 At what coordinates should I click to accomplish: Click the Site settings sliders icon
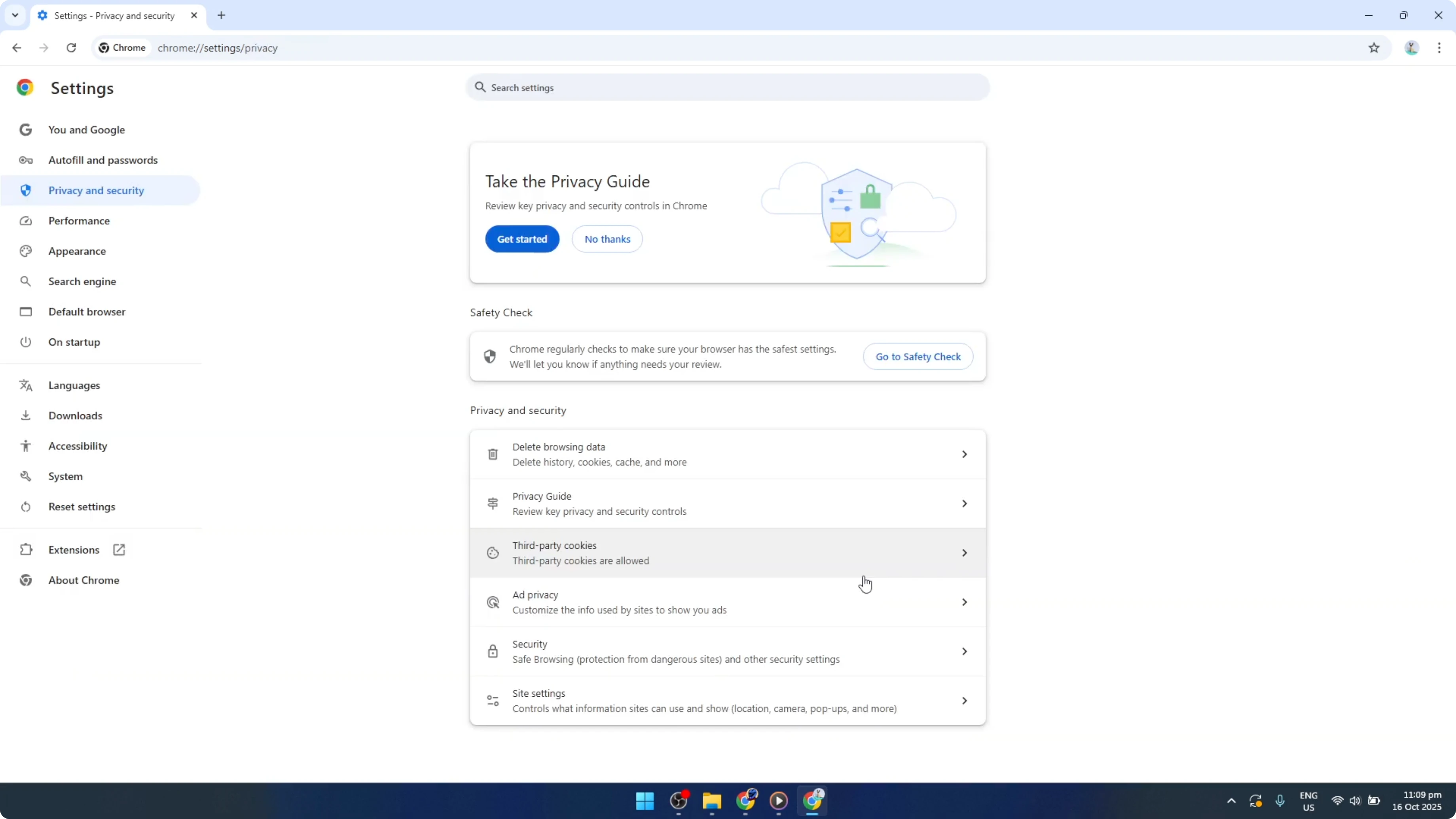492,700
